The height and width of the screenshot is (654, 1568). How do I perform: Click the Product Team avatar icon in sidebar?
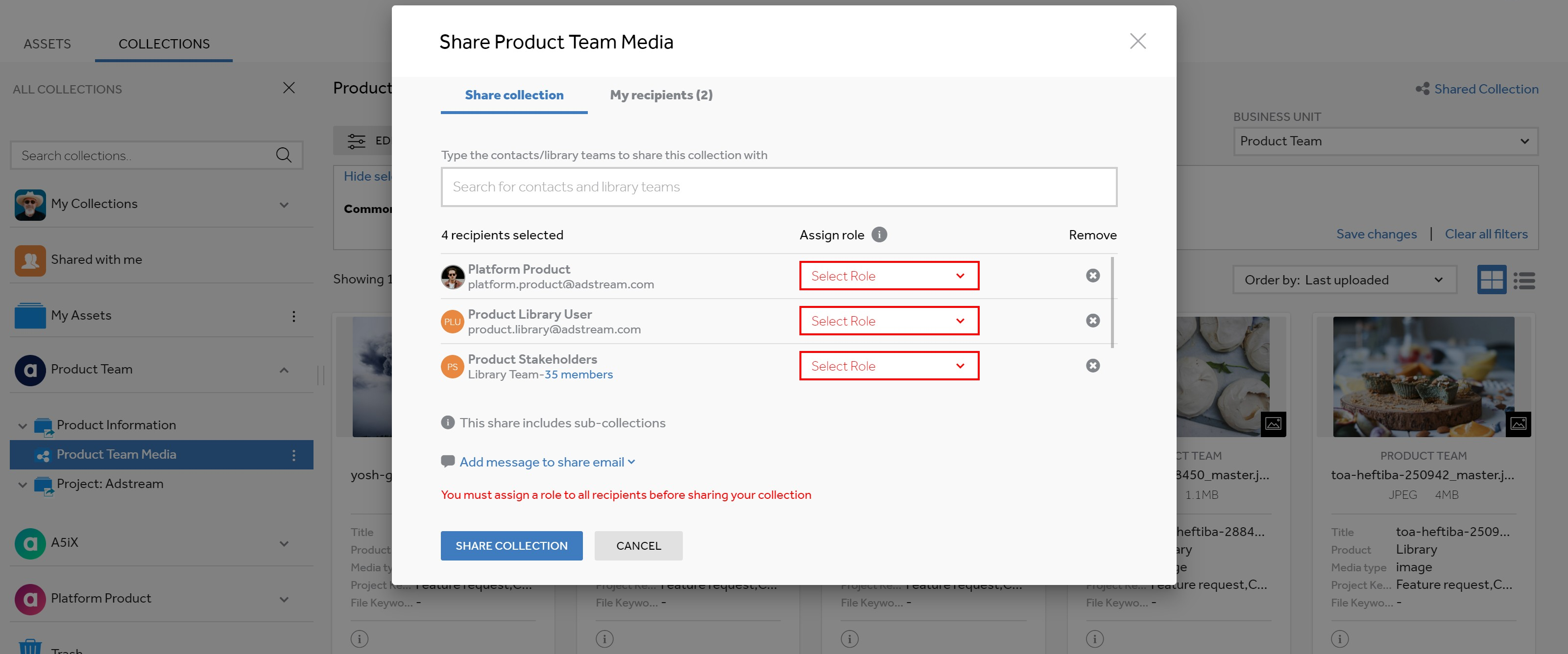click(30, 370)
